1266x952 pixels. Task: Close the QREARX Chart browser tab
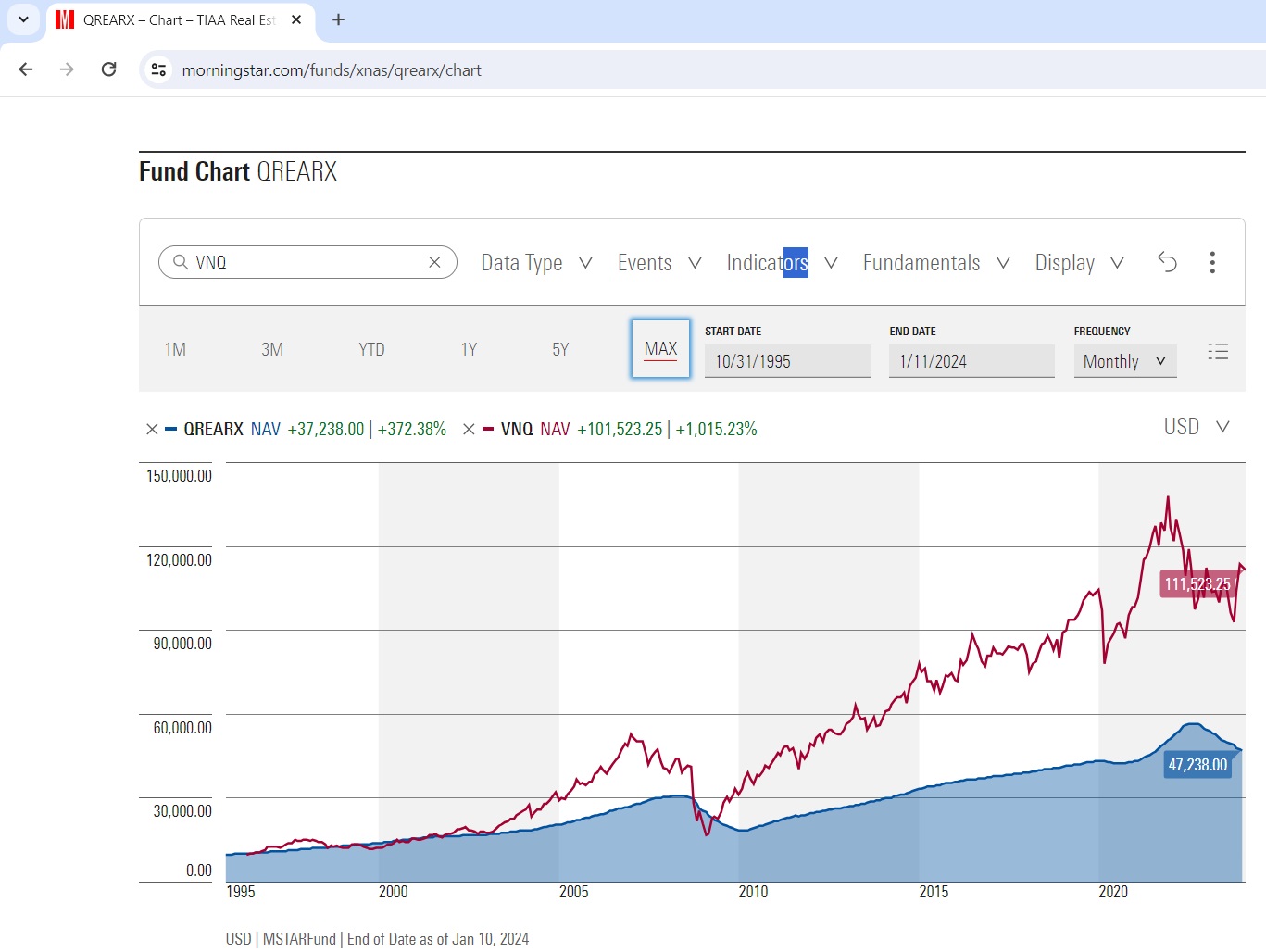pos(296,19)
